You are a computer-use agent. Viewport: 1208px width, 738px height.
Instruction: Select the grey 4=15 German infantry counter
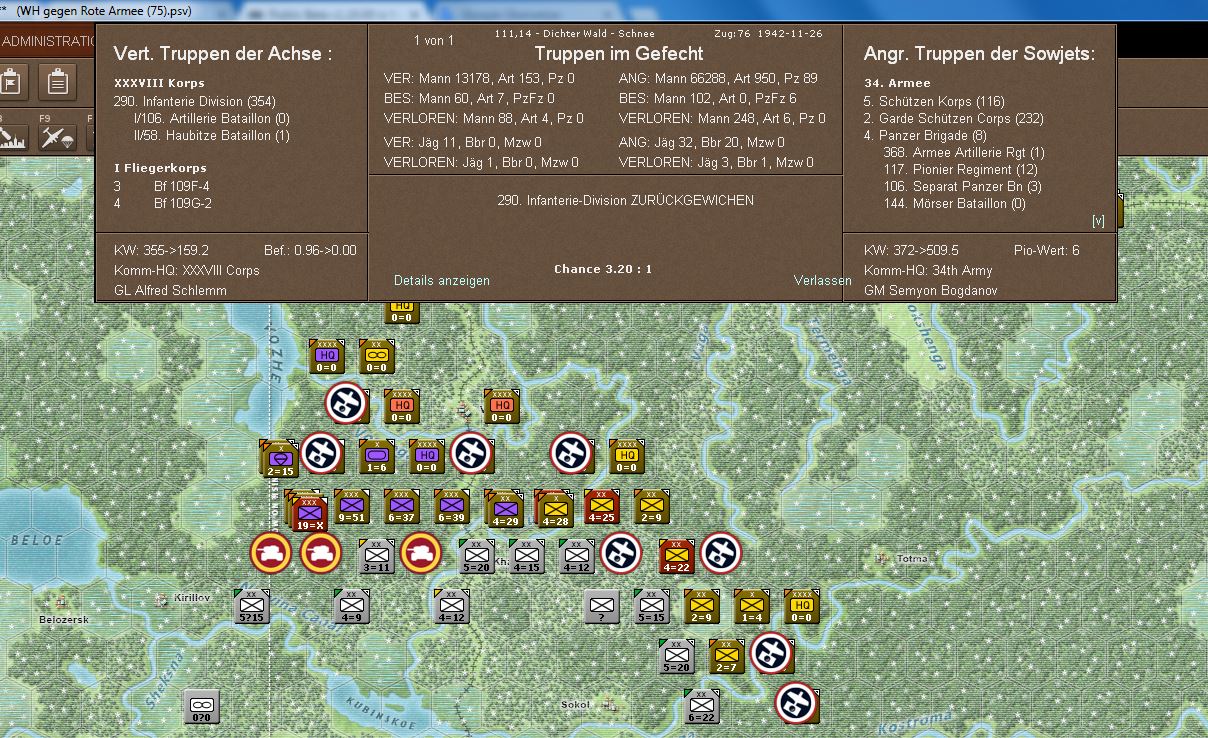(x=527, y=556)
